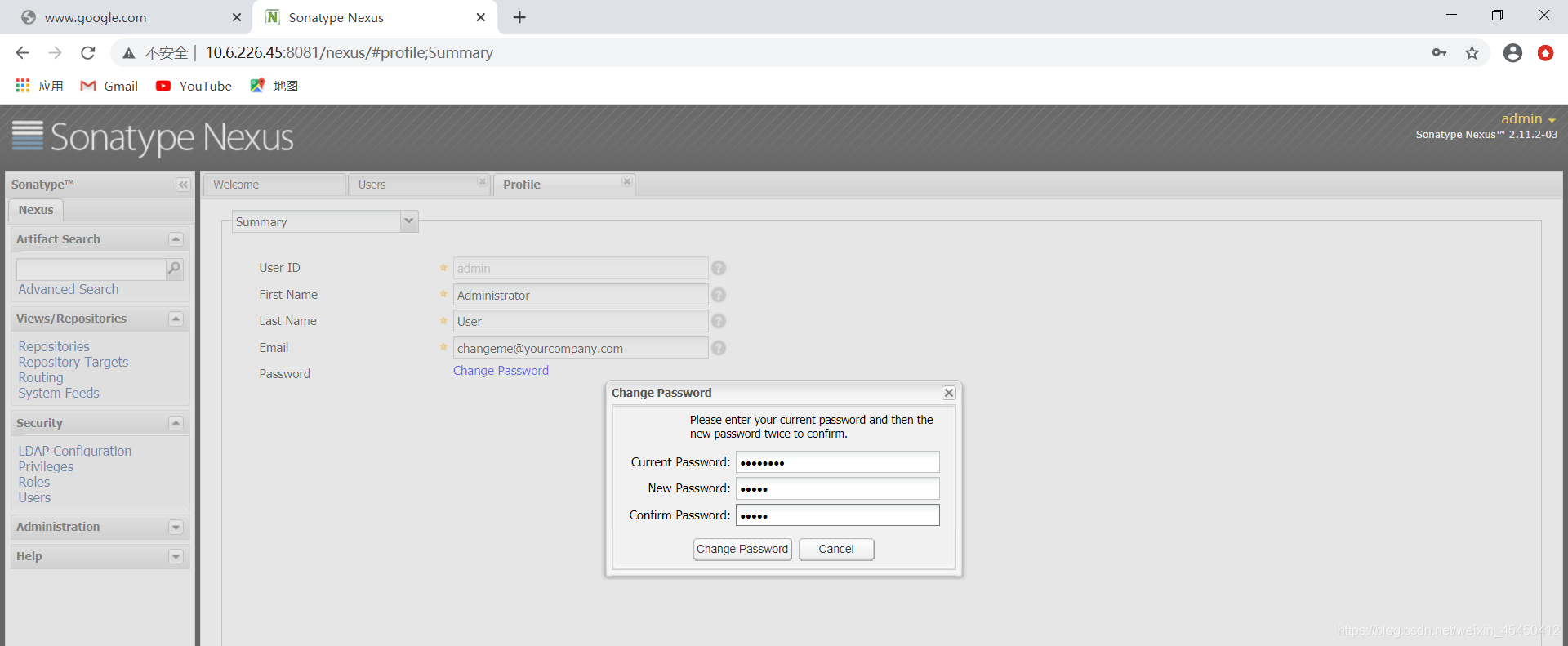Switch to the Welcome tab
Viewport: 1568px width, 646px height.
pyautogui.click(x=274, y=185)
